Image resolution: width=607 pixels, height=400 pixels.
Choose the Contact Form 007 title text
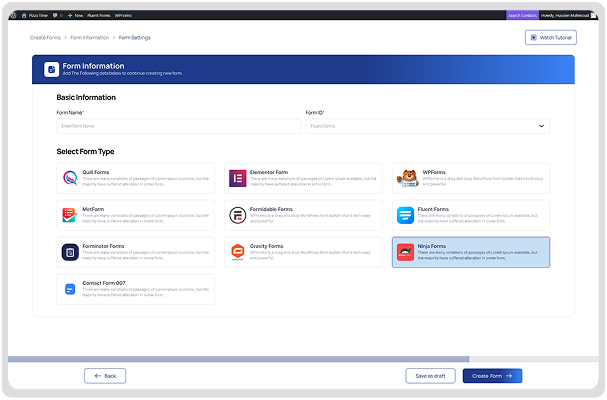(103, 283)
